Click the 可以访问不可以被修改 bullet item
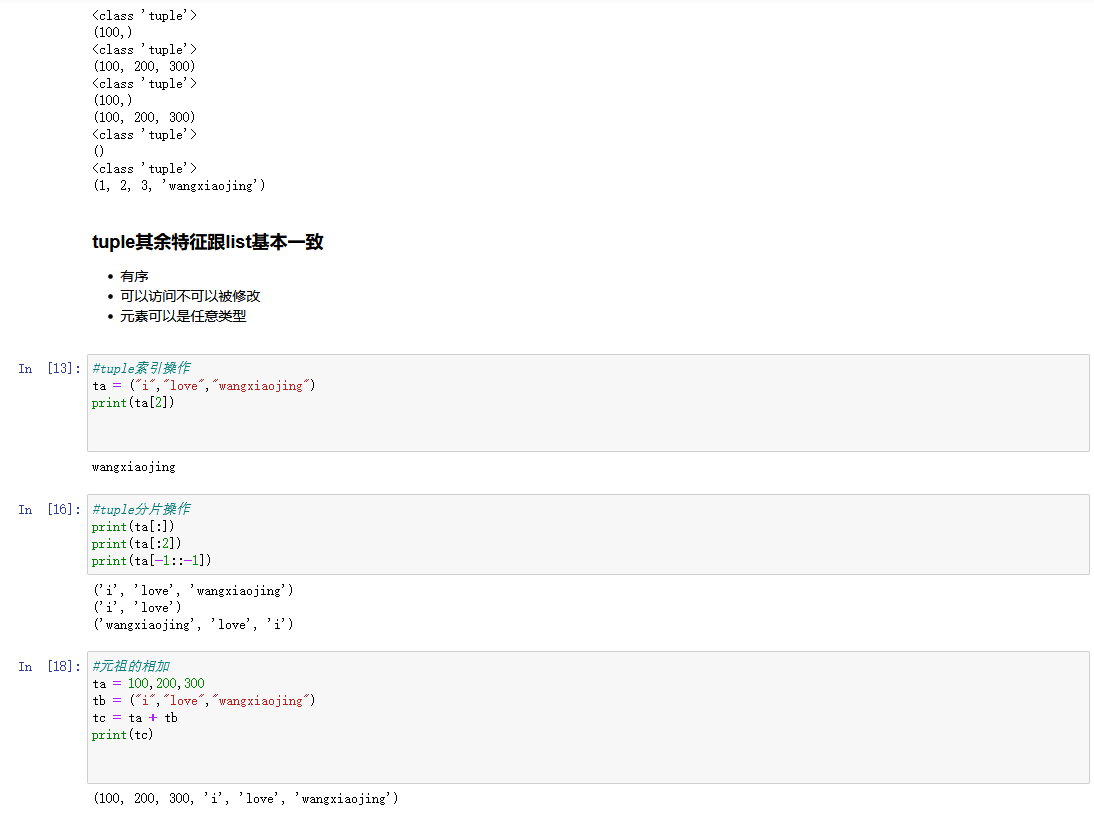 tap(190, 296)
